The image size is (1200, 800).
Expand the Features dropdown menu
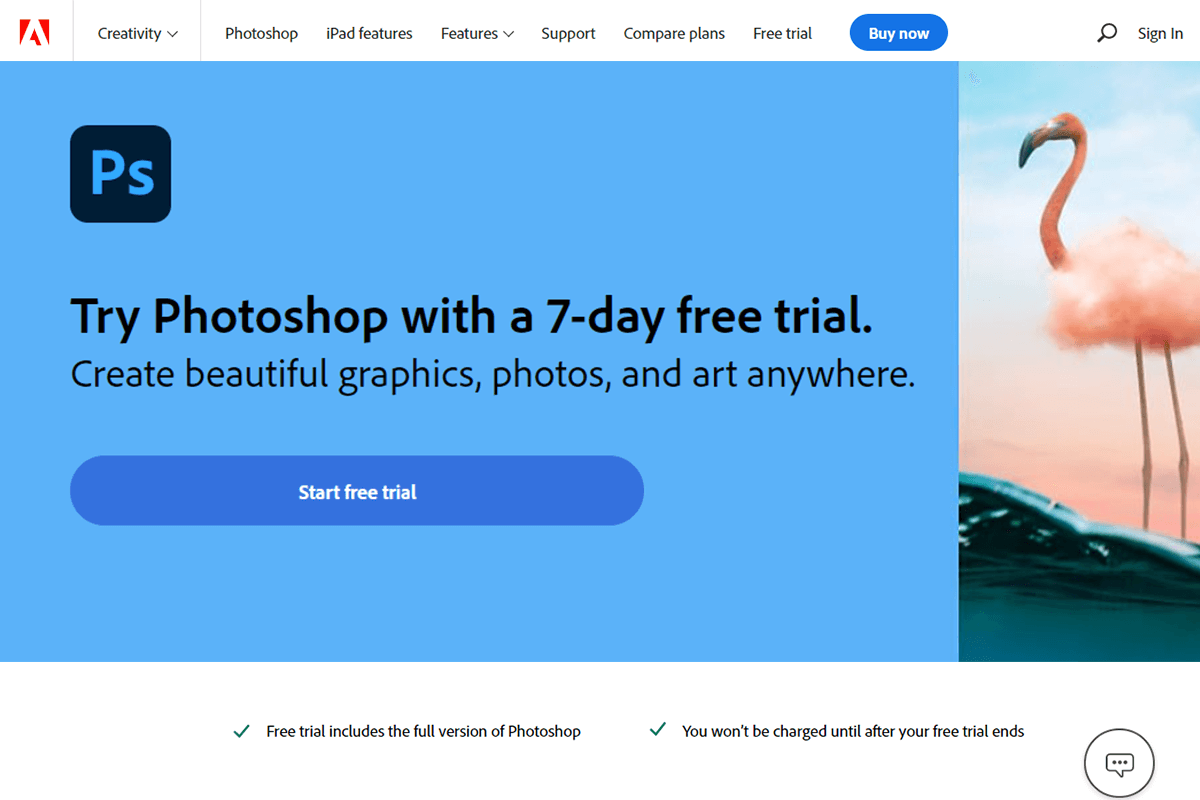point(477,33)
